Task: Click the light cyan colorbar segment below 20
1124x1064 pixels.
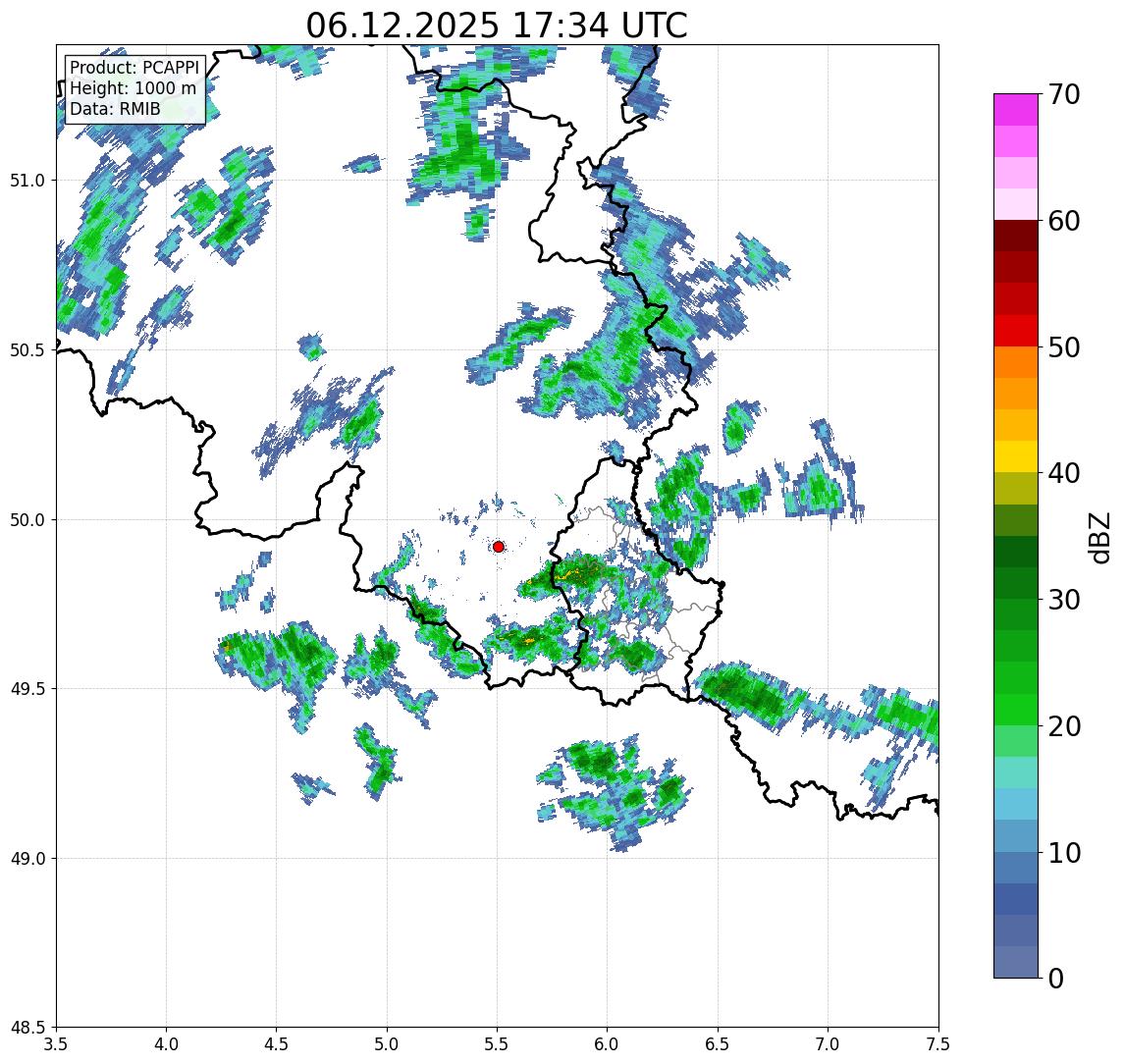Action: point(1016,772)
